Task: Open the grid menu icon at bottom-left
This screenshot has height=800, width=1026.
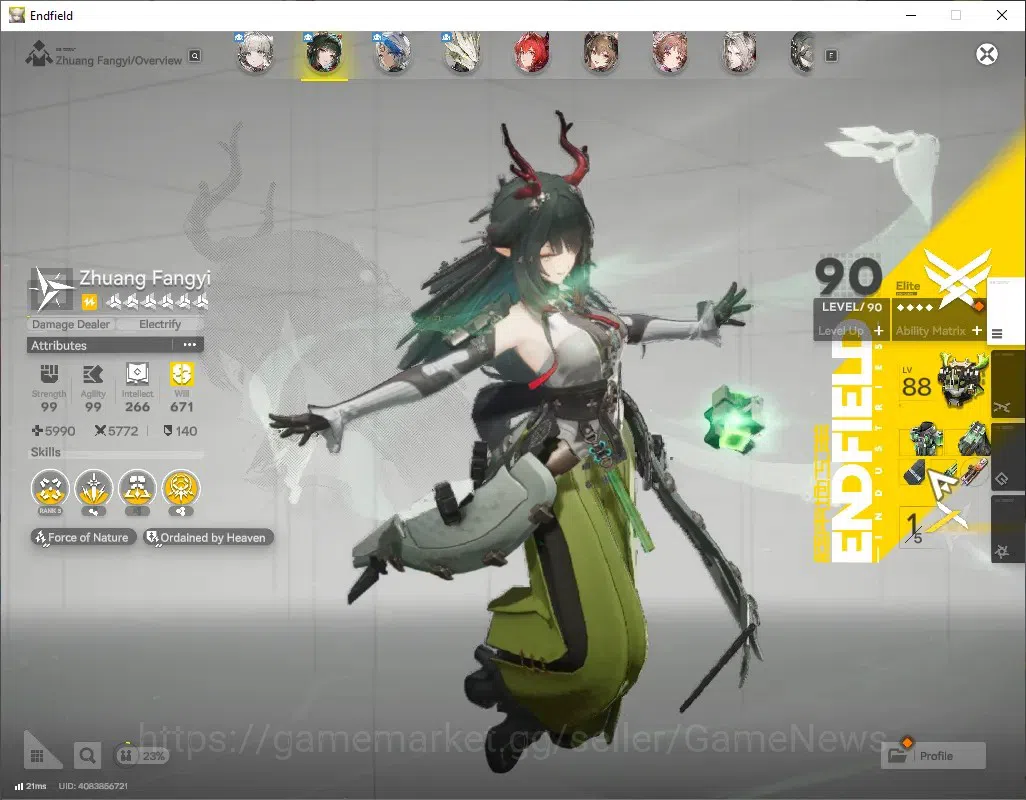Action: pos(38,756)
